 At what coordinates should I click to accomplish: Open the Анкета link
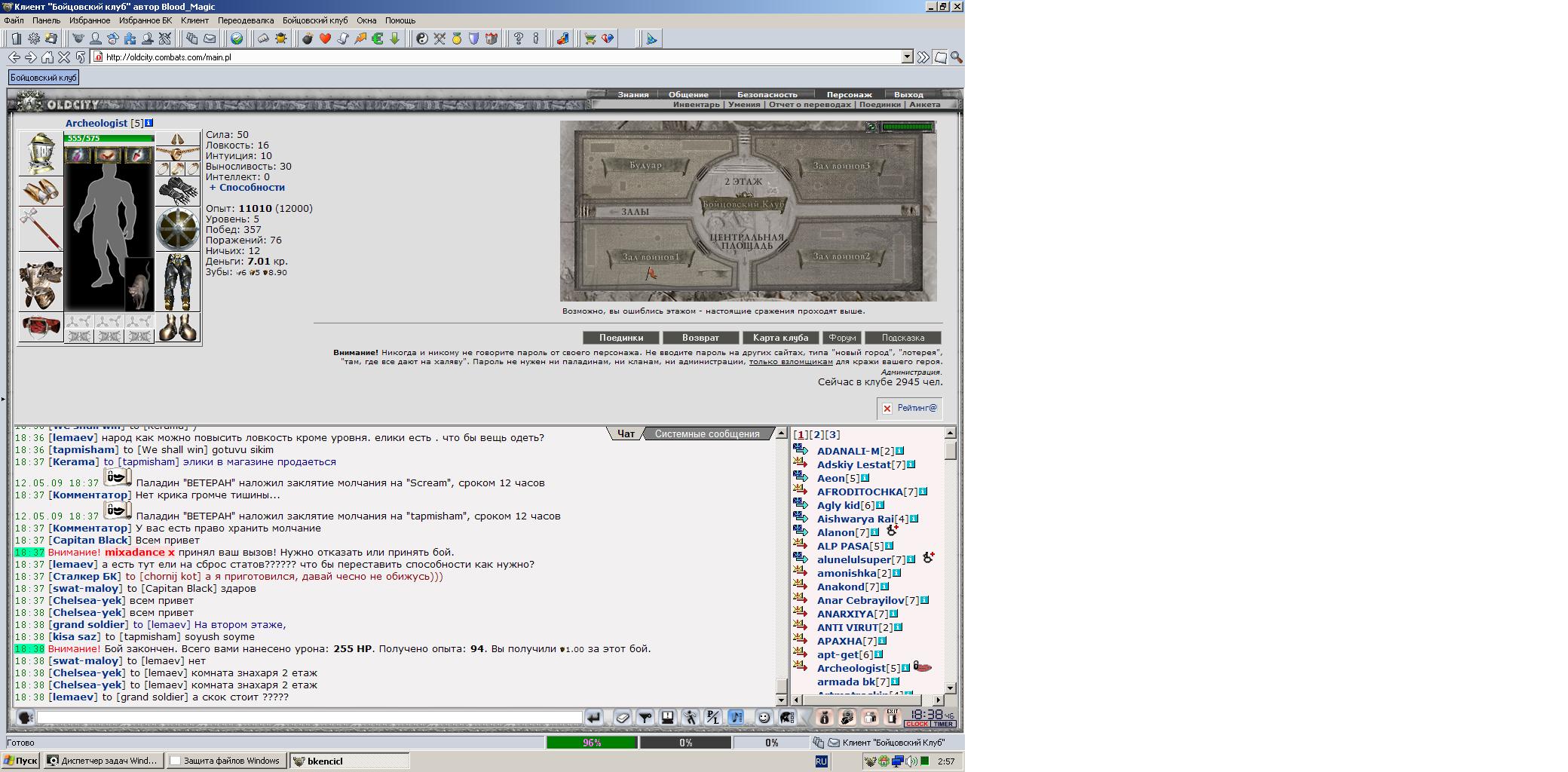click(x=924, y=105)
